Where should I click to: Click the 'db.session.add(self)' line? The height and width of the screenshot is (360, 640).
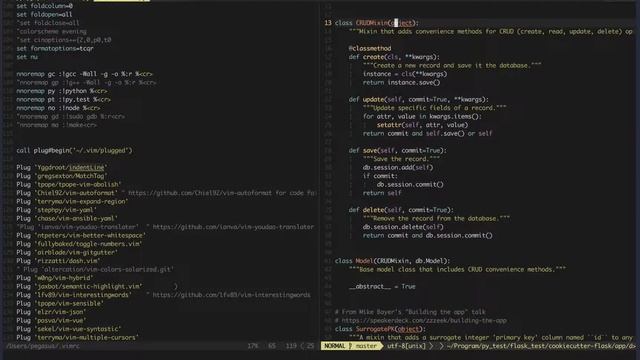[x=398, y=167]
